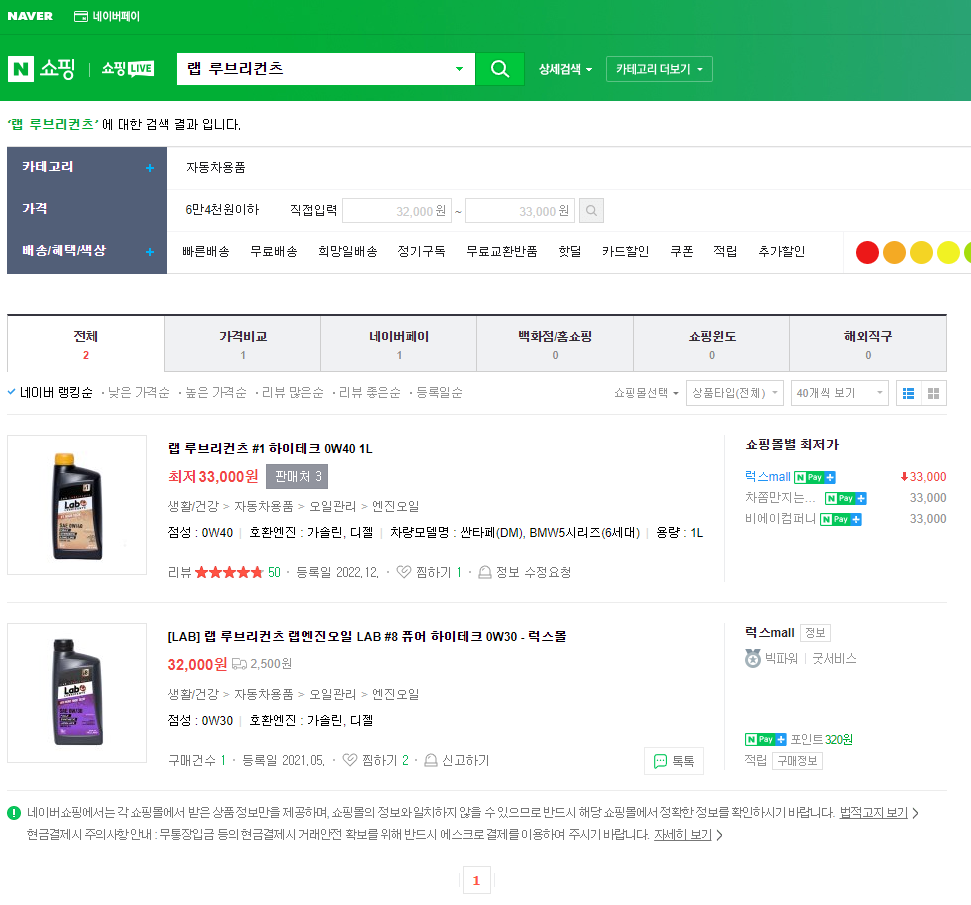The image size is (971, 905).
Task: Click 구매정보 button
Action: tap(797, 761)
